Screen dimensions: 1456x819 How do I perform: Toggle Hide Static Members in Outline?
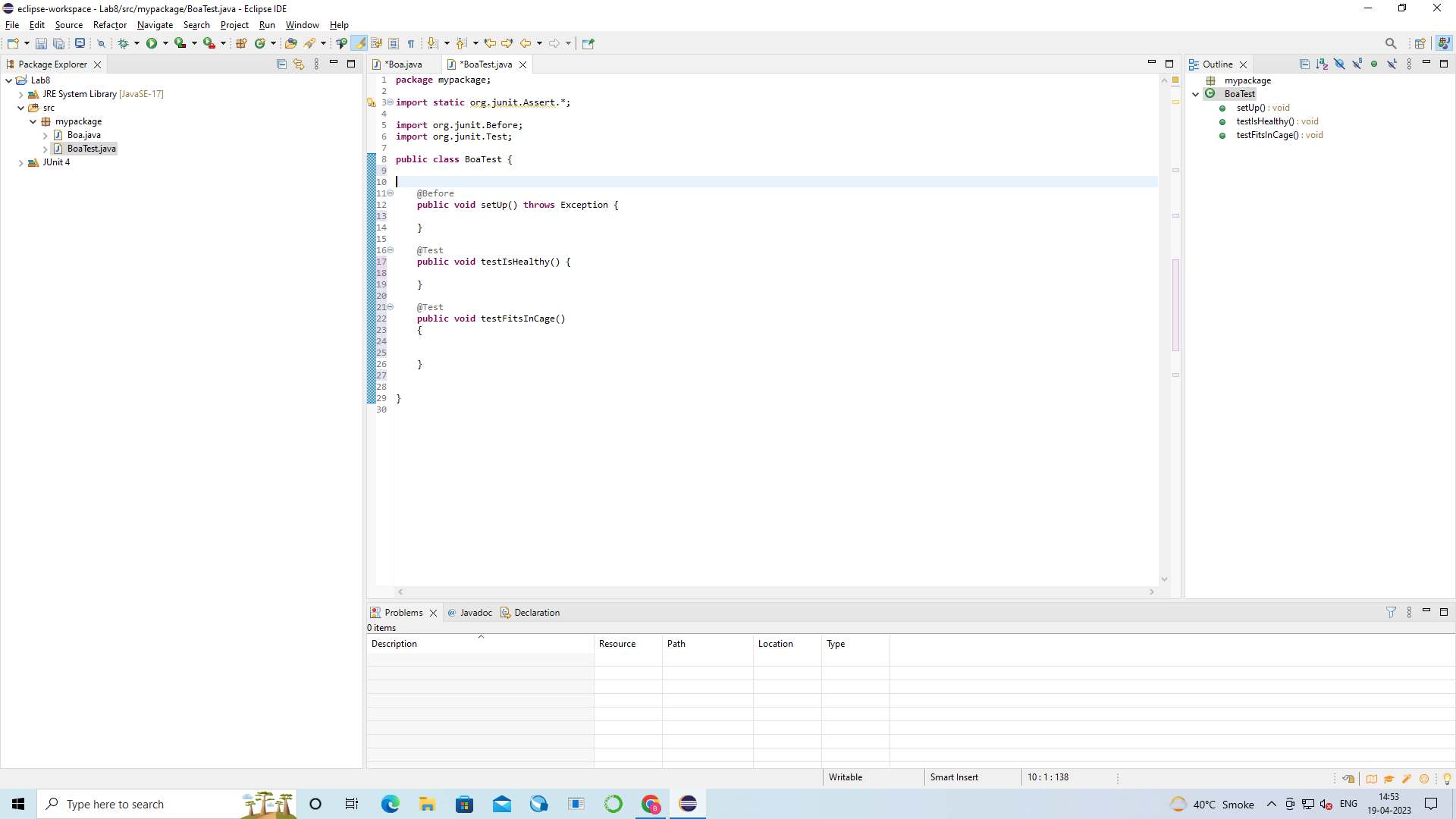pos(1357,64)
